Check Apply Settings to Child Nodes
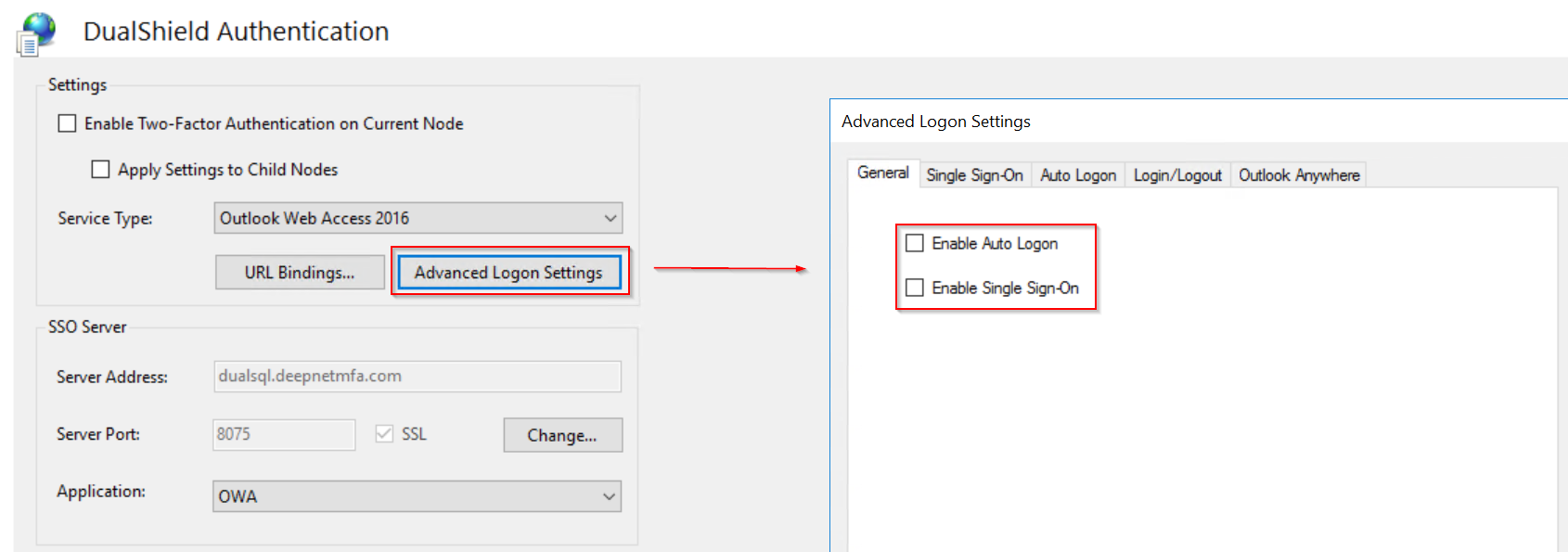1568x552 pixels. (x=101, y=170)
